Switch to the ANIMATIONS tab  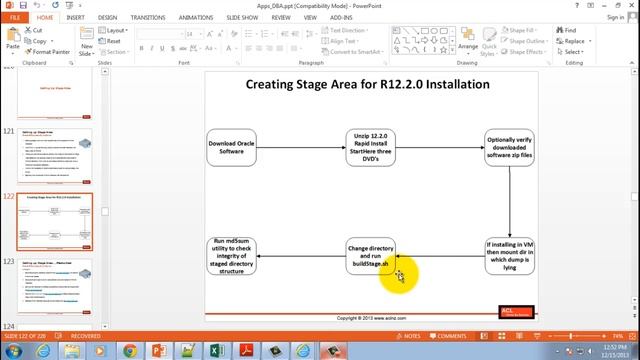pyautogui.click(x=196, y=18)
